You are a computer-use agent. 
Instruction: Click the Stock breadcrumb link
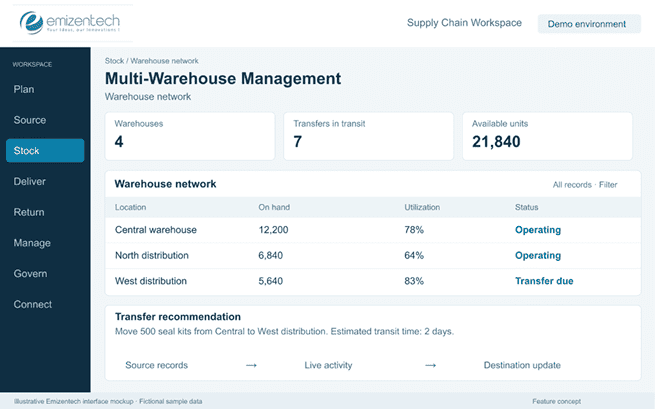tap(114, 61)
